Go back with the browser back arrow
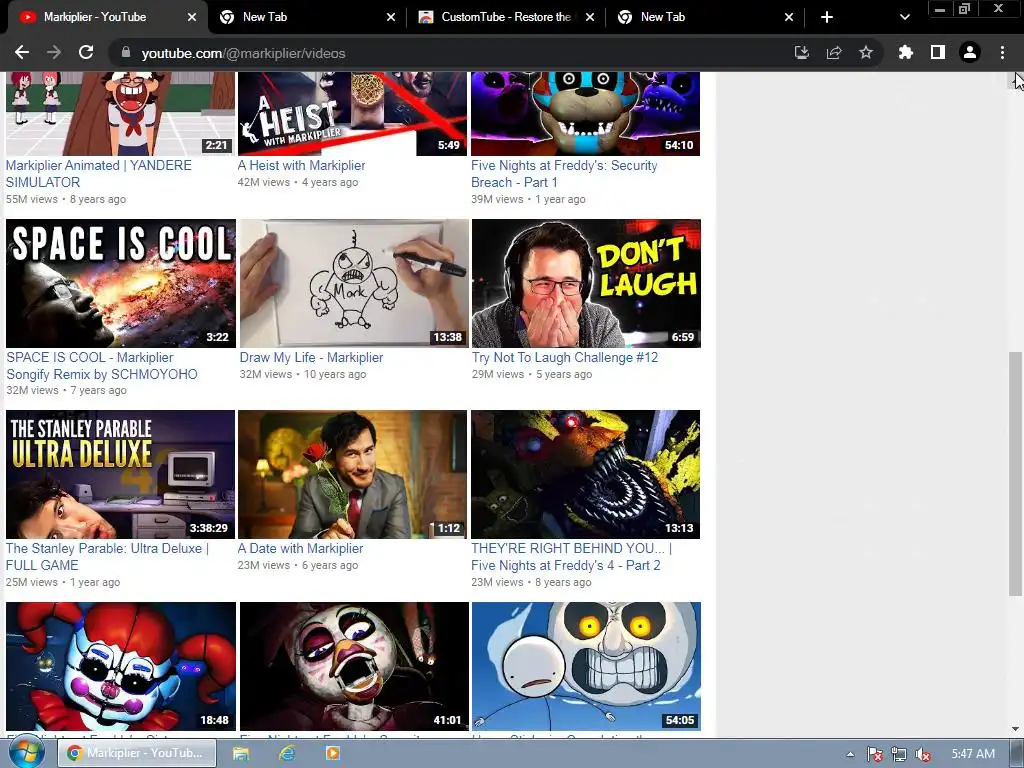Viewport: 1024px width, 768px height. [x=22, y=53]
